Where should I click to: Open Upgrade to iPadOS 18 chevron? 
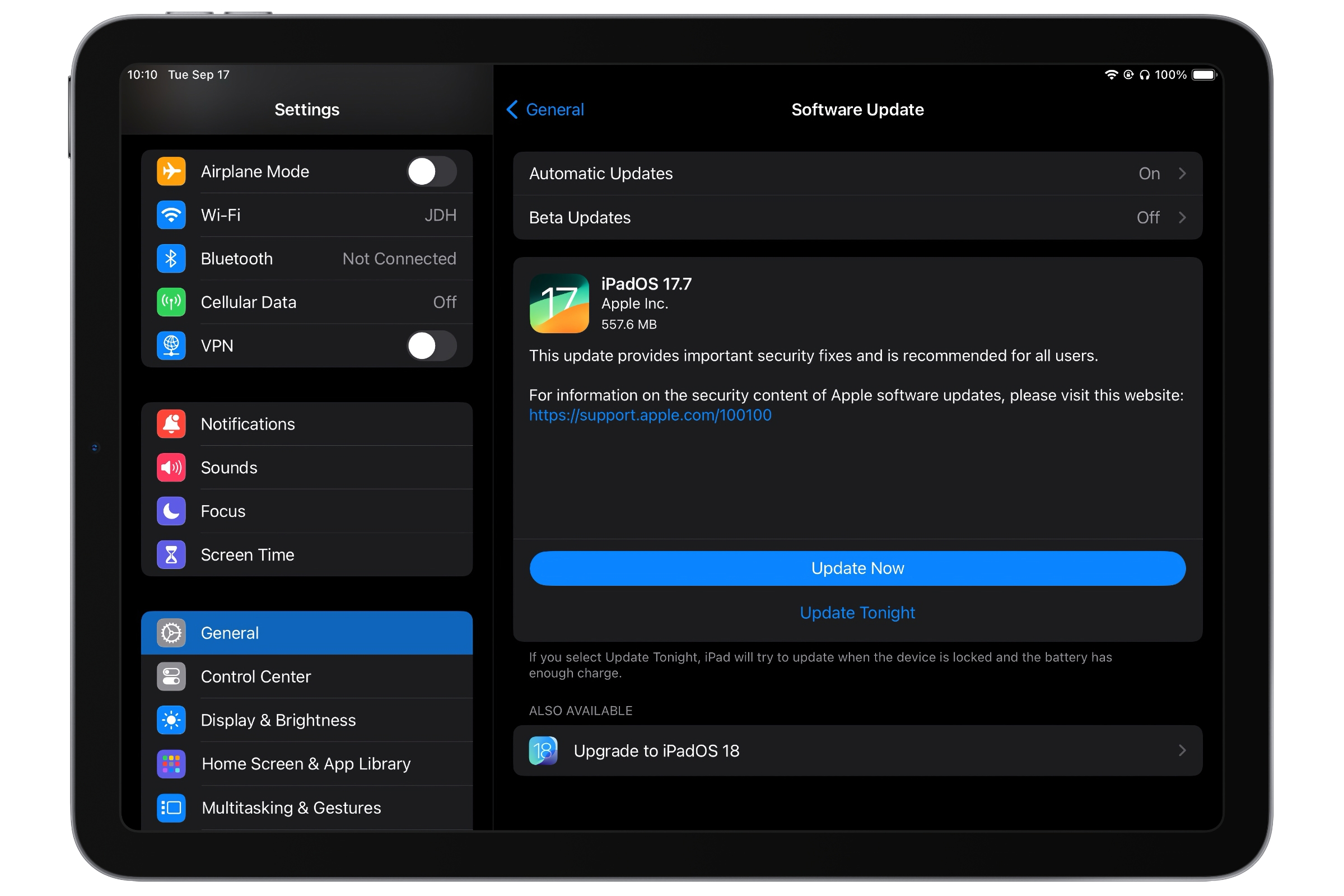tap(1182, 750)
